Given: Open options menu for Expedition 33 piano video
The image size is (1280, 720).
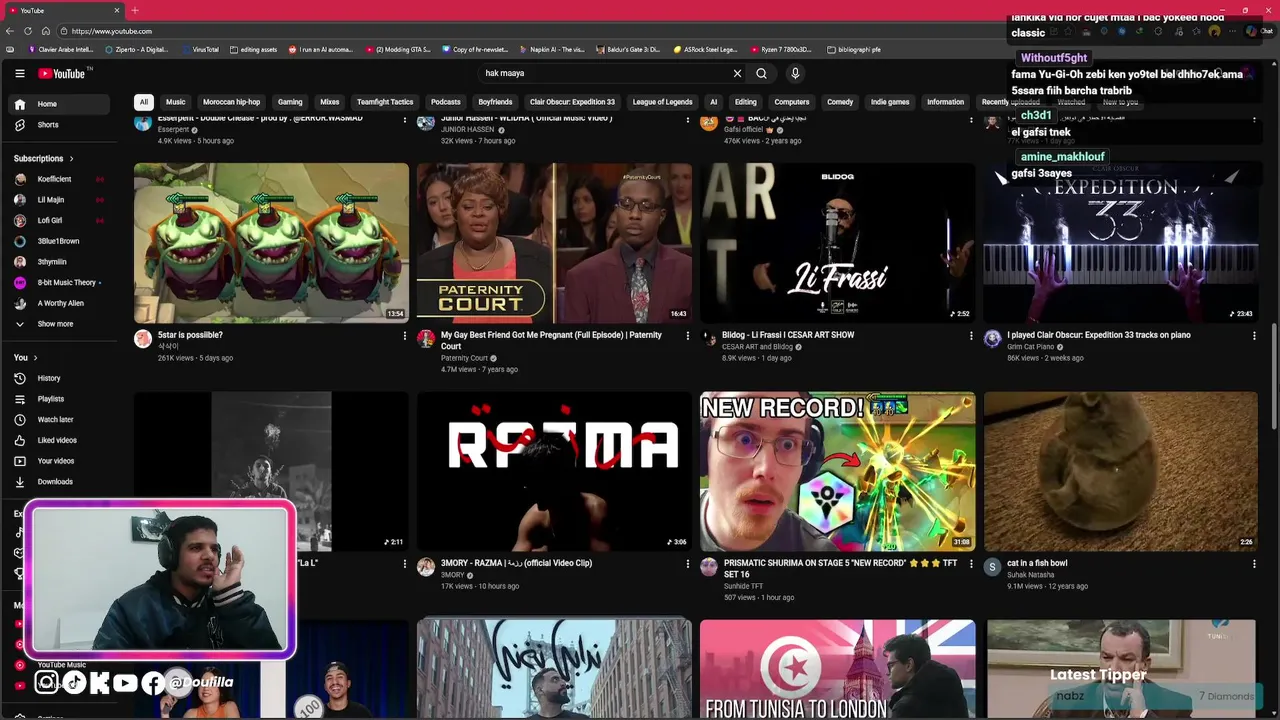Looking at the screenshot, I should (x=1254, y=336).
